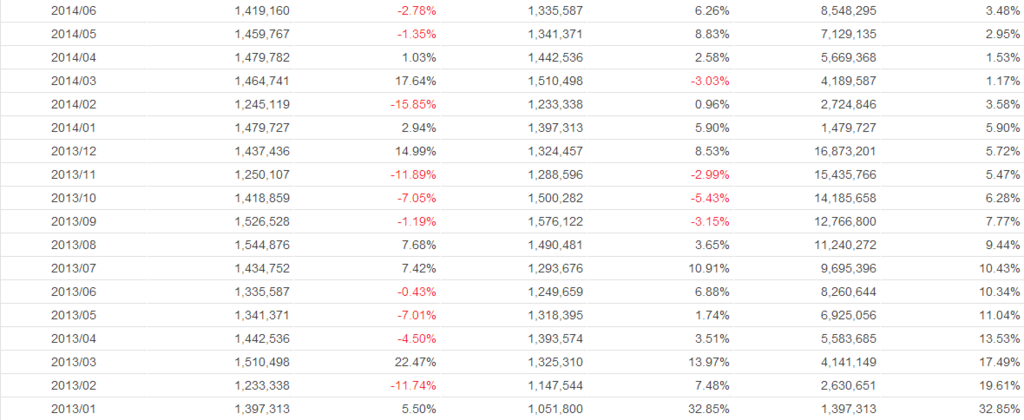Click the 2013/01 date cell
1024x420 pixels.
(x=75, y=407)
